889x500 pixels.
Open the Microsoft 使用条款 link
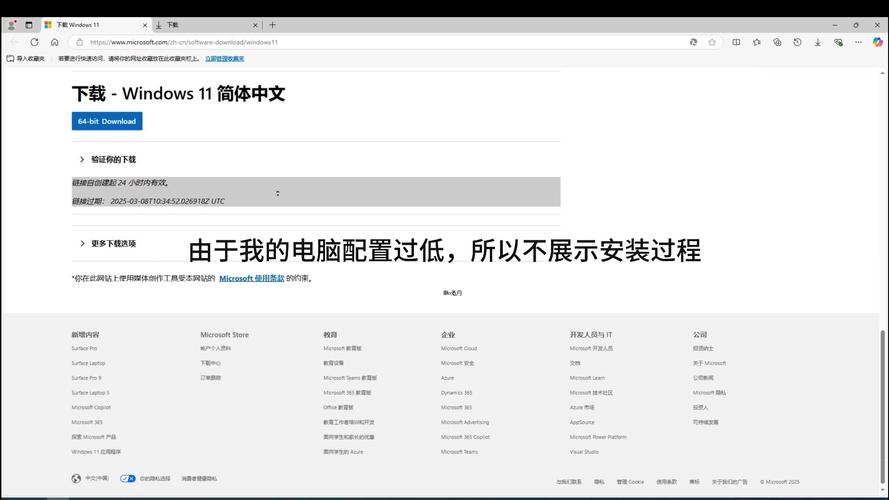point(252,278)
